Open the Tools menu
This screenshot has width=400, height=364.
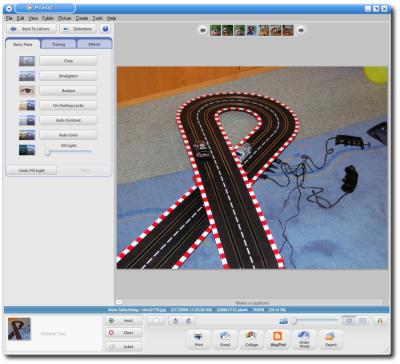click(98, 18)
